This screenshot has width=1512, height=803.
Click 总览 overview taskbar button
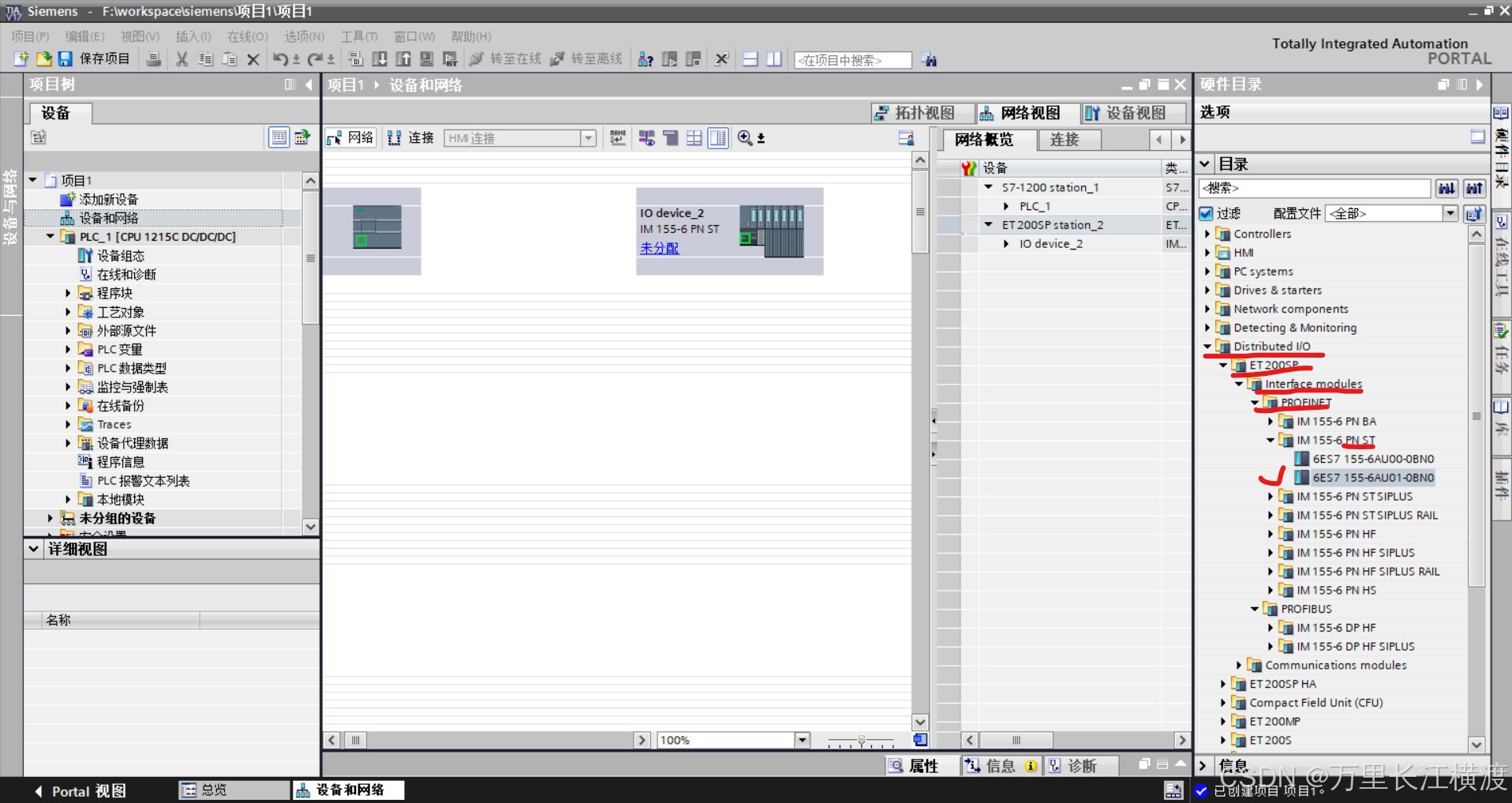234,790
